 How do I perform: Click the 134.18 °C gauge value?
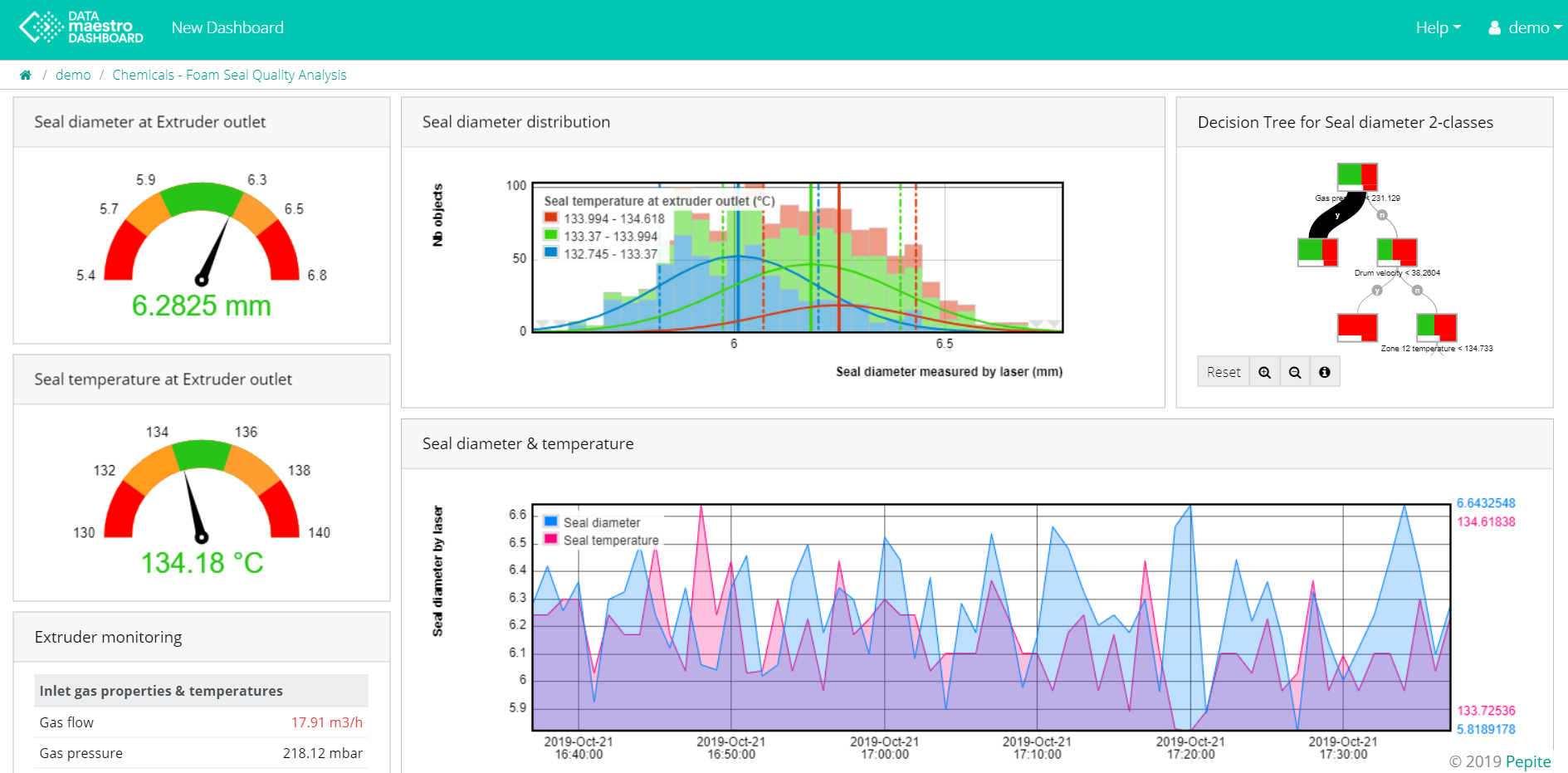click(x=202, y=563)
